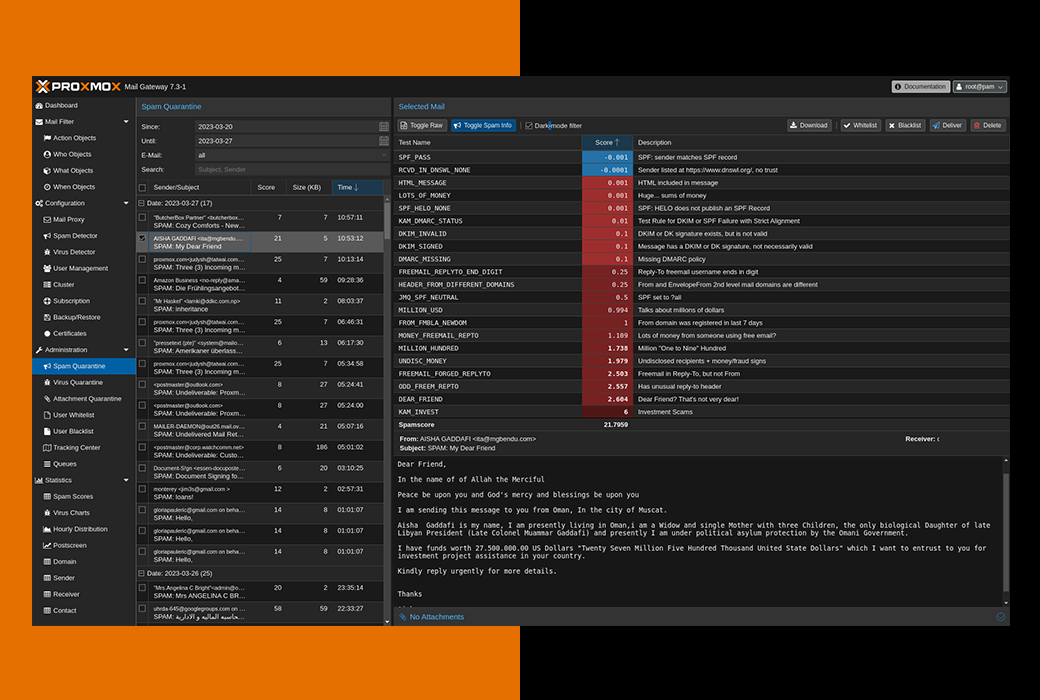Click the Subscription icon
This screenshot has height=700, width=1040.
pos(47,301)
